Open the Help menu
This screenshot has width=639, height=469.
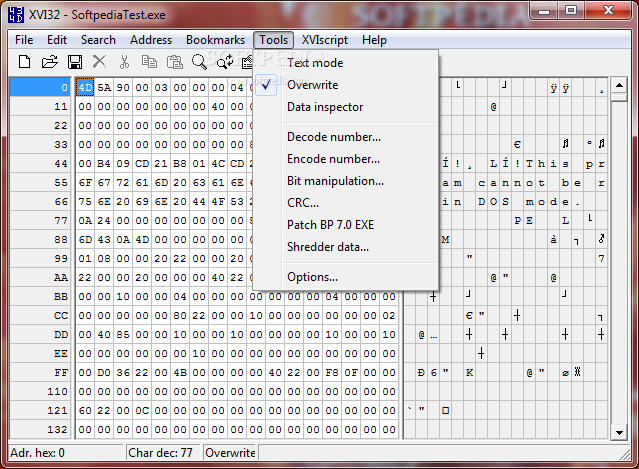(374, 40)
